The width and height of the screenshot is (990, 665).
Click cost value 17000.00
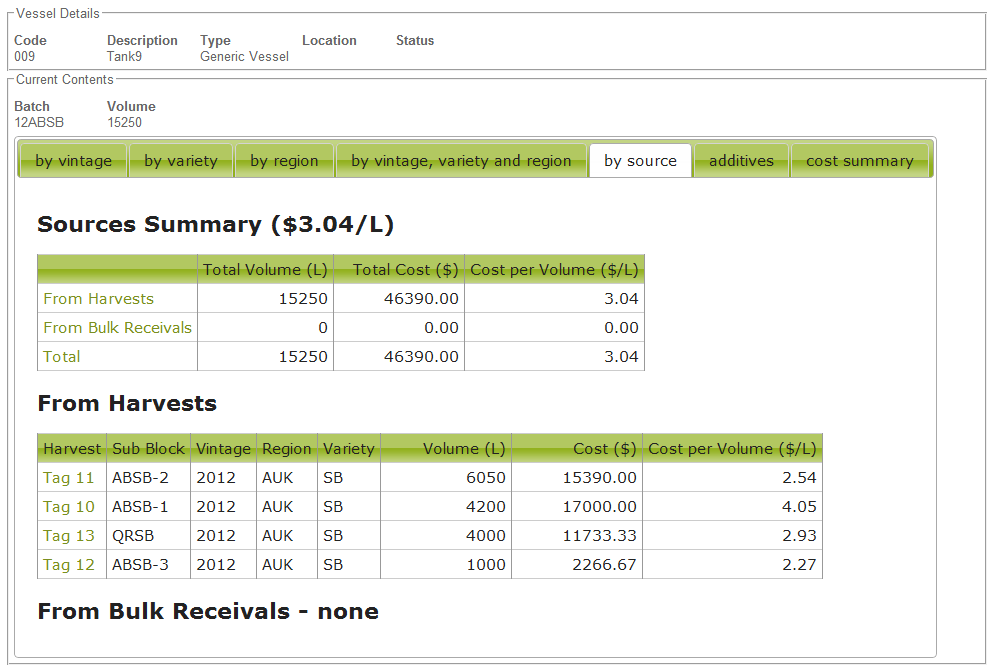(599, 506)
